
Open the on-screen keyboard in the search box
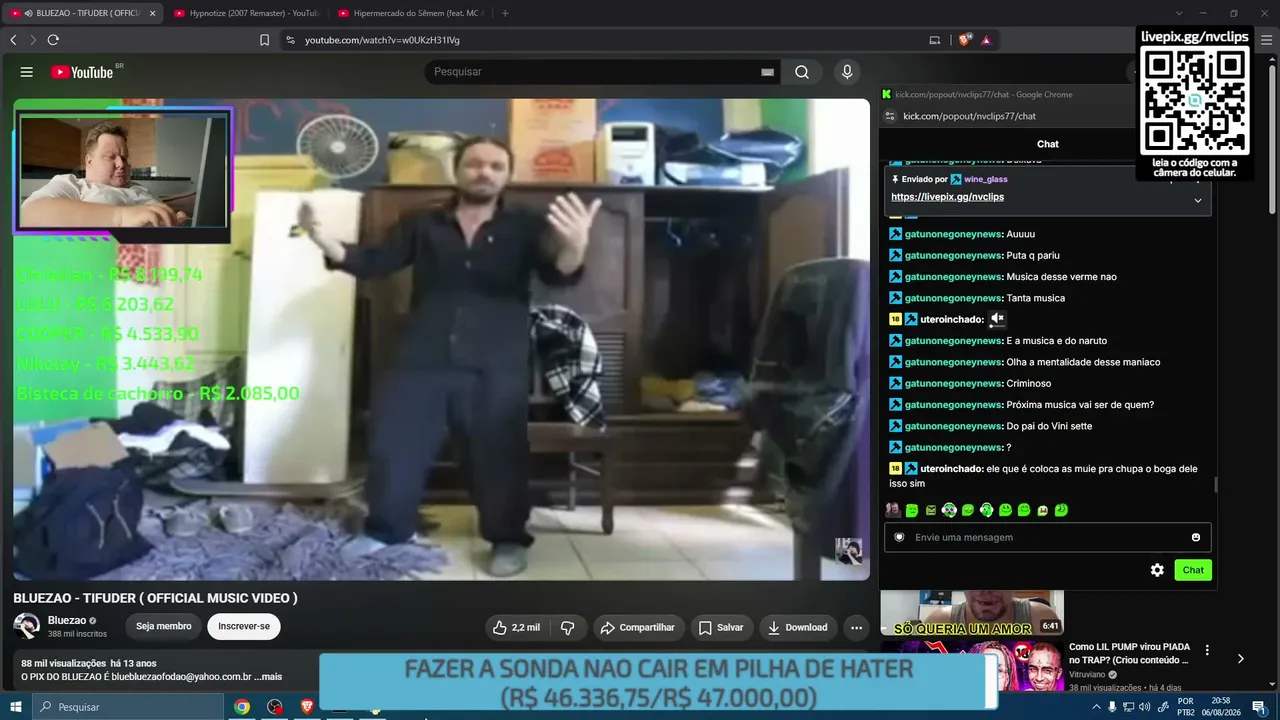[767, 72]
